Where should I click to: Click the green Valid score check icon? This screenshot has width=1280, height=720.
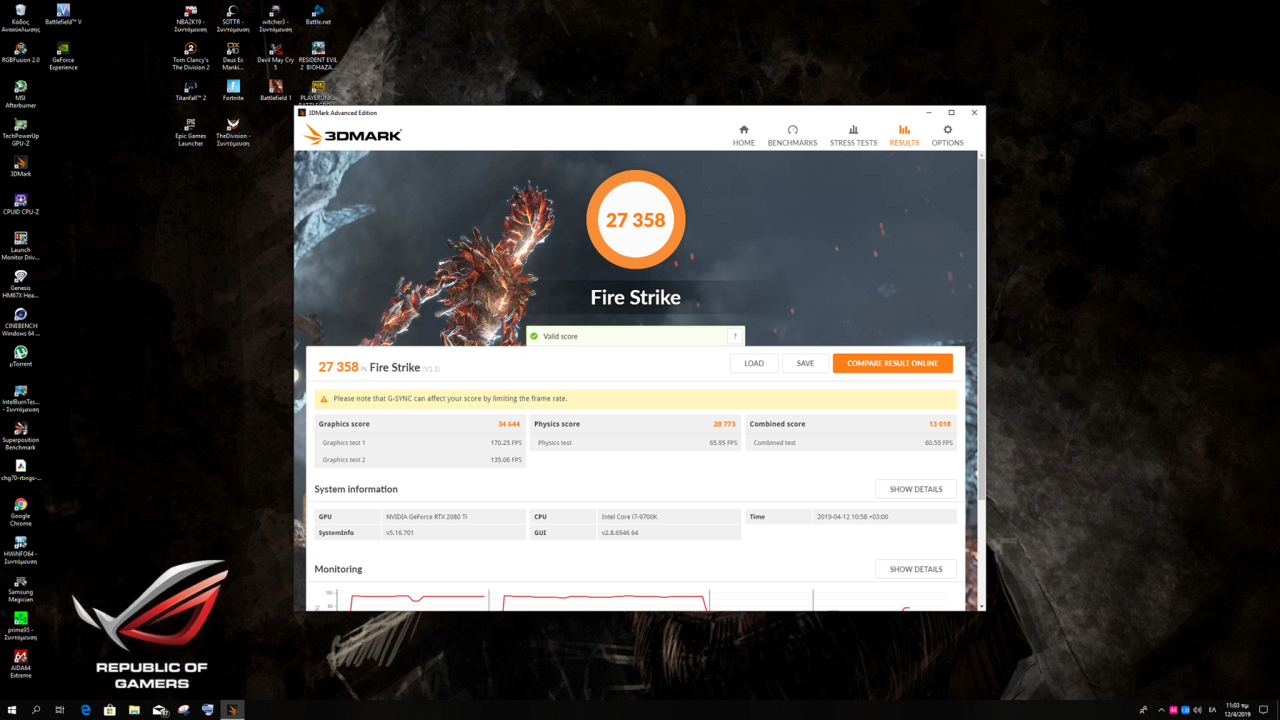(x=534, y=336)
